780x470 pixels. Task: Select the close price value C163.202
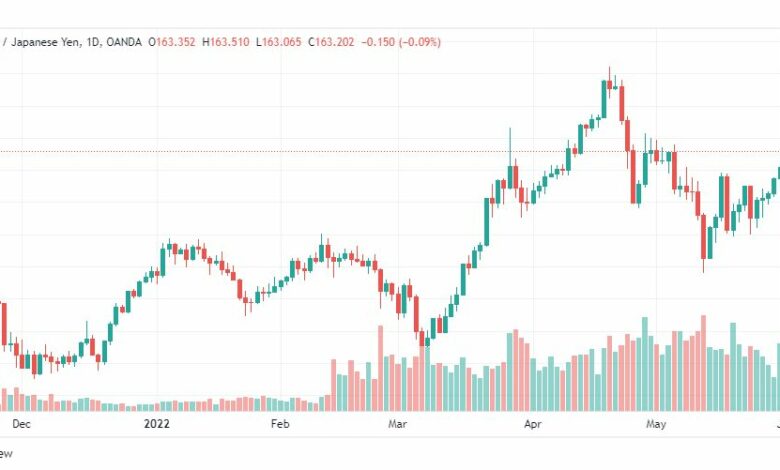point(331,42)
